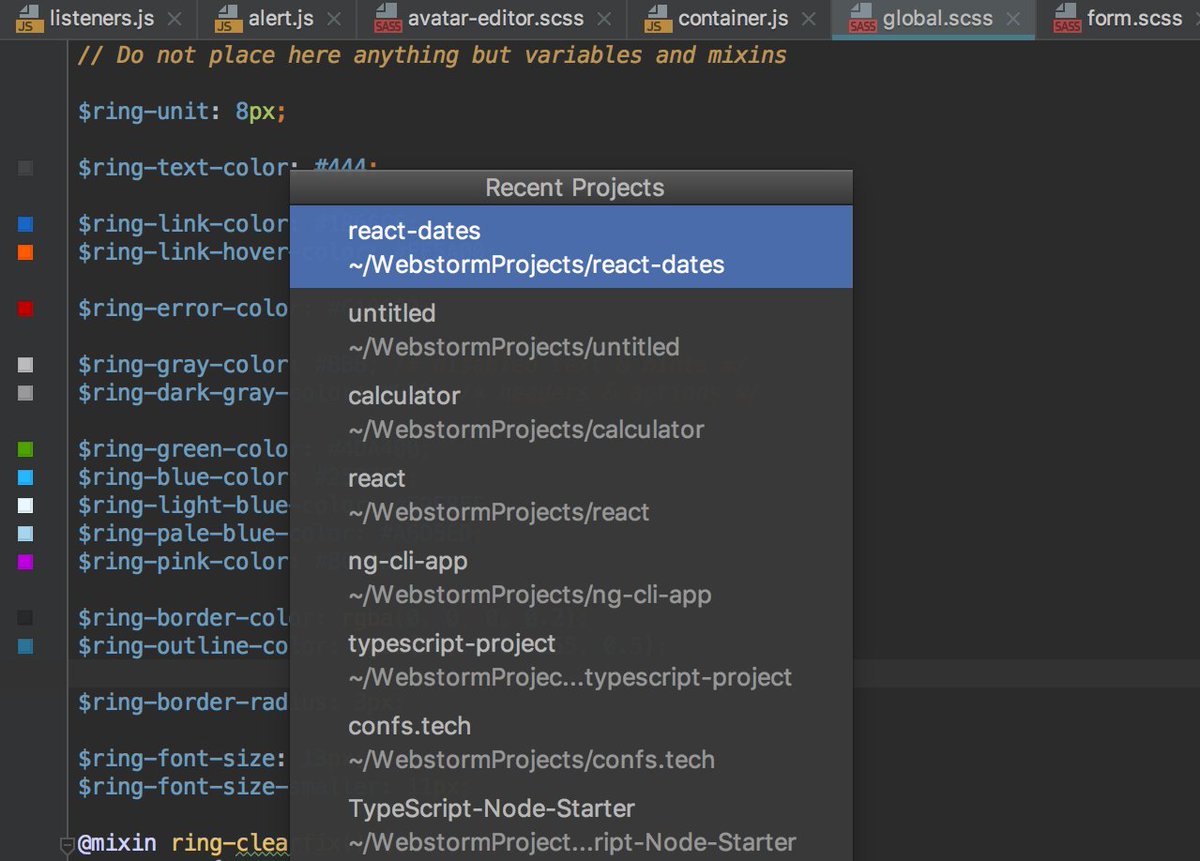
Task: Click the ring-green-color gutter swatch
Action: pos(26,449)
